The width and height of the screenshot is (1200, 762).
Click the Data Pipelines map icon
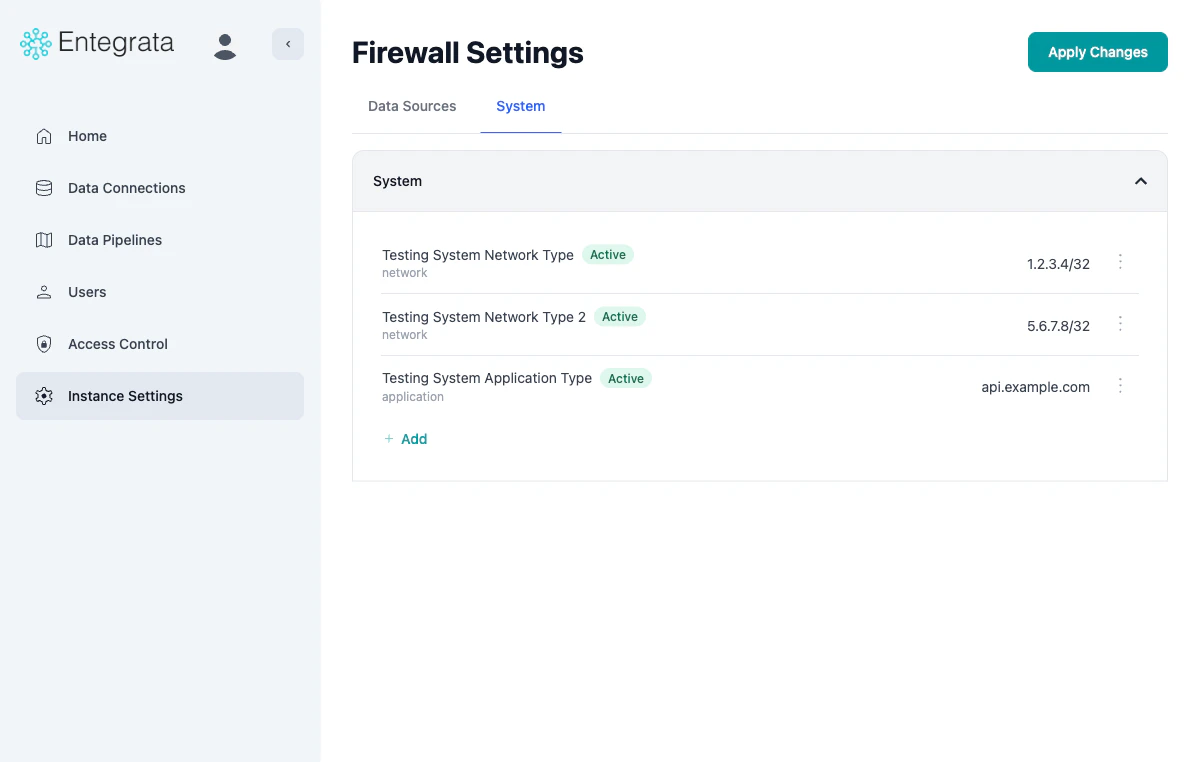click(44, 240)
